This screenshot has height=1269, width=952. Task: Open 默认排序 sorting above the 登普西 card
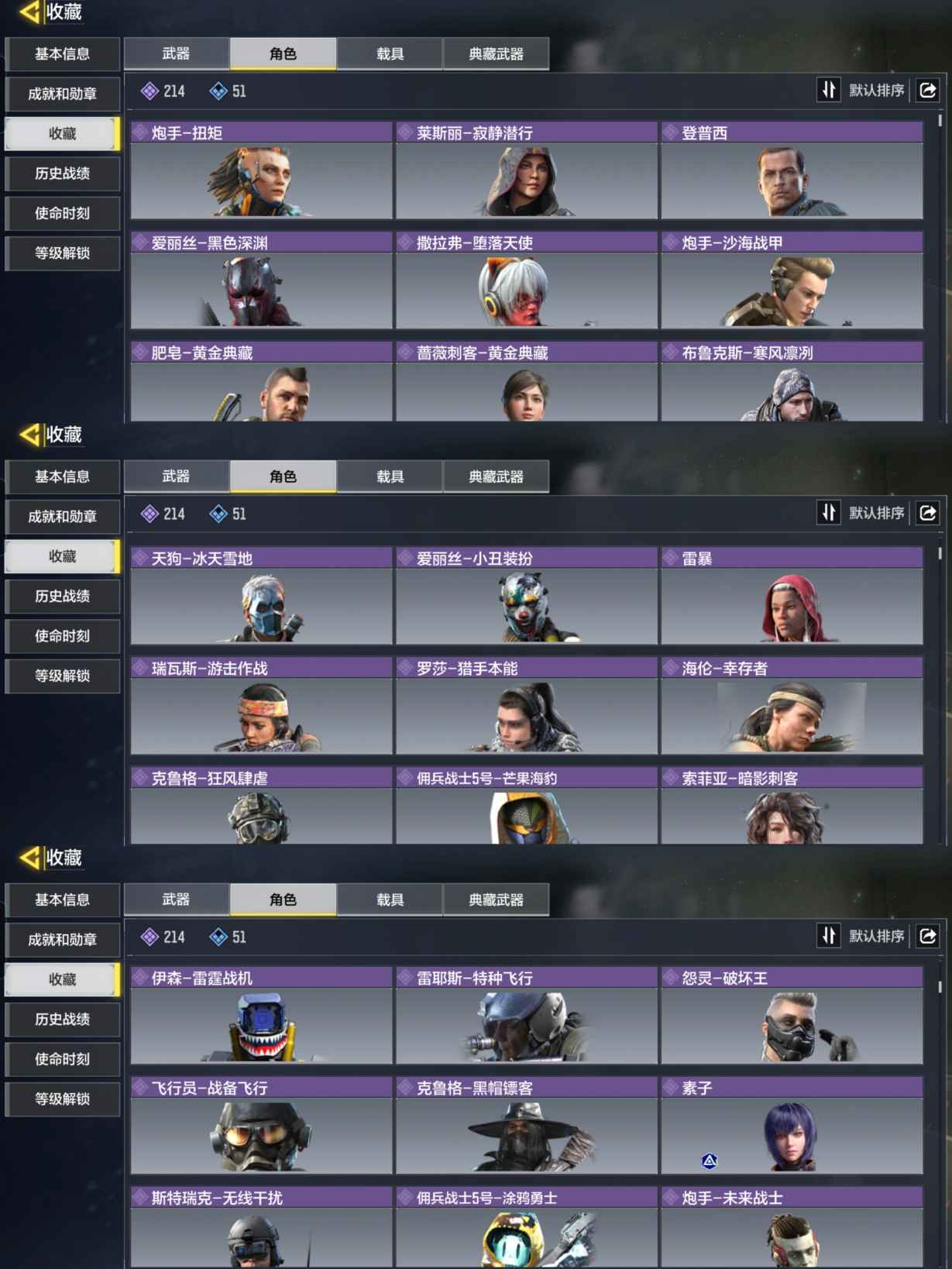tap(876, 91)
